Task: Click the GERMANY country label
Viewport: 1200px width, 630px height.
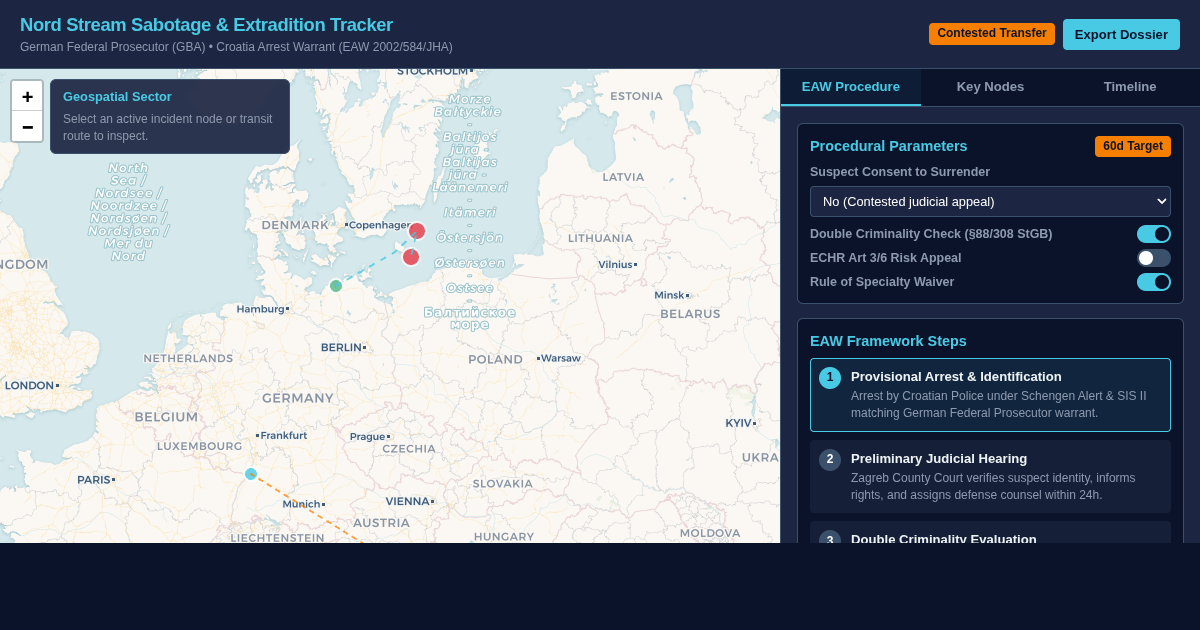Action: (x=298, y=398)
